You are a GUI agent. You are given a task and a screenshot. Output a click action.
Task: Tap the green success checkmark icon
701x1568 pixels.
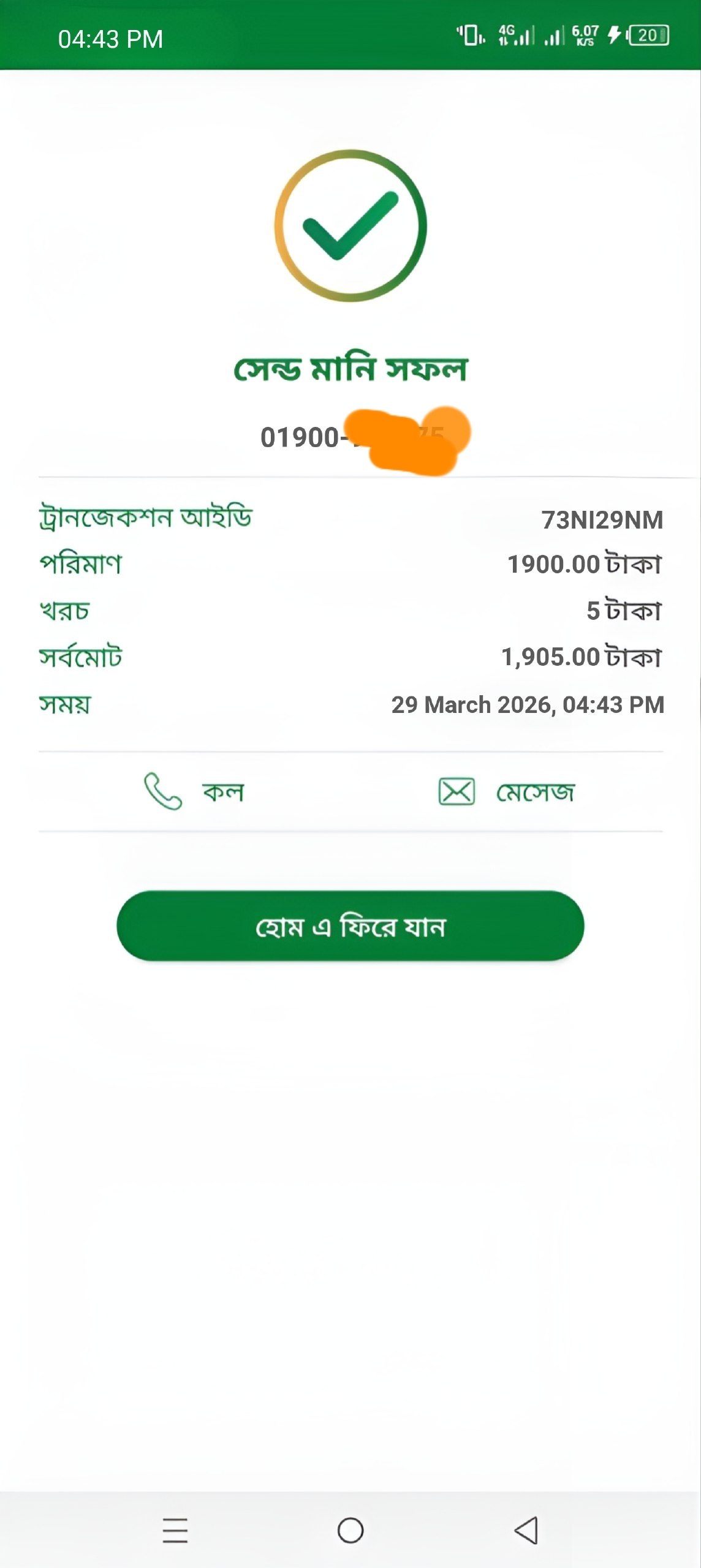(351, 226)
